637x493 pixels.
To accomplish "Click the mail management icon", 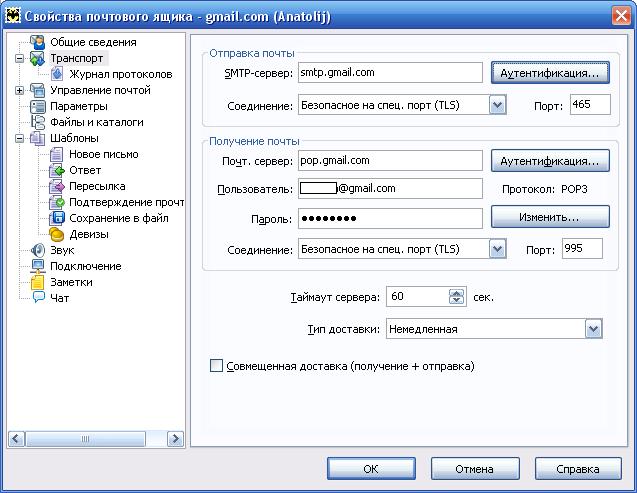I will coord(37,90).
